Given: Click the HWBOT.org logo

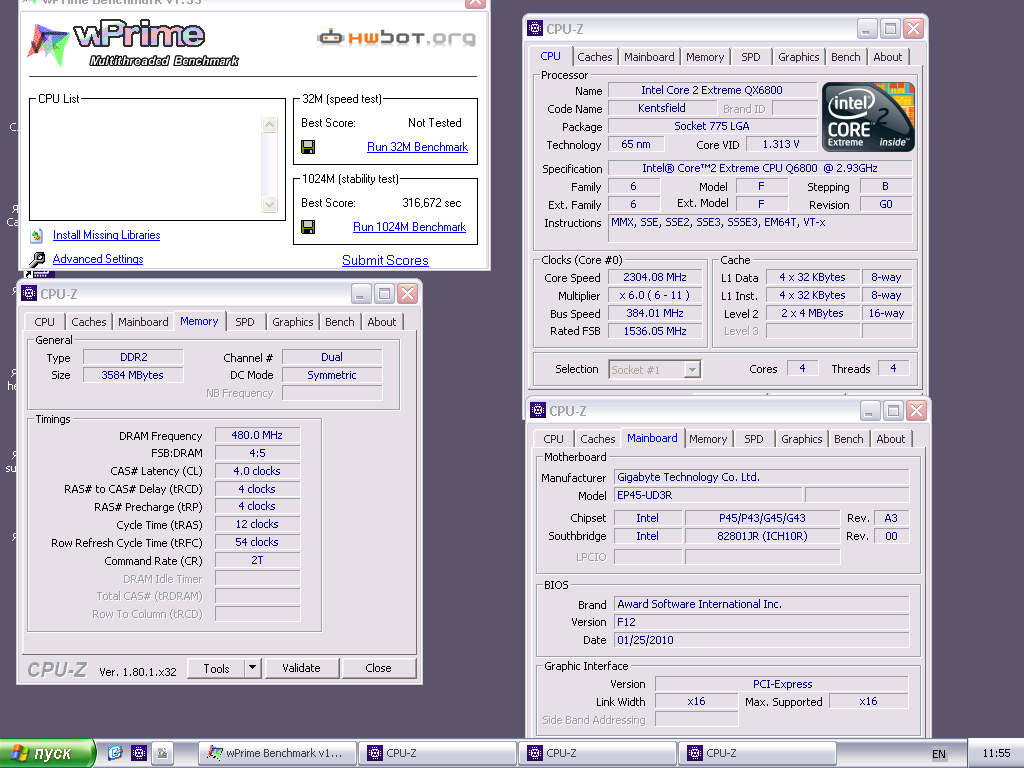Looking at the screenshot, I should coord(396,38).
